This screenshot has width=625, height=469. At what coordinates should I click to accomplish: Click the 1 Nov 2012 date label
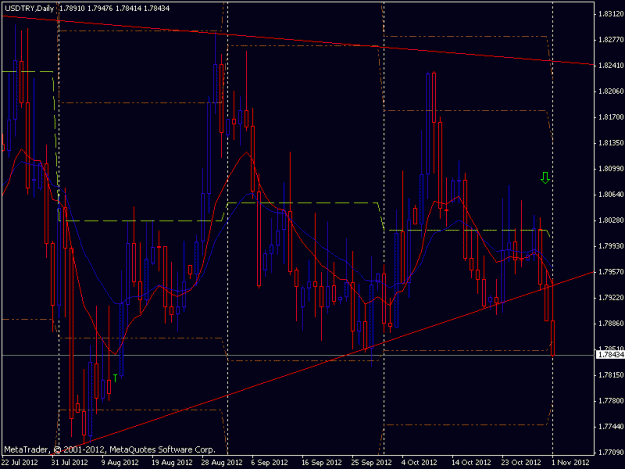click(x=570, y=462)
